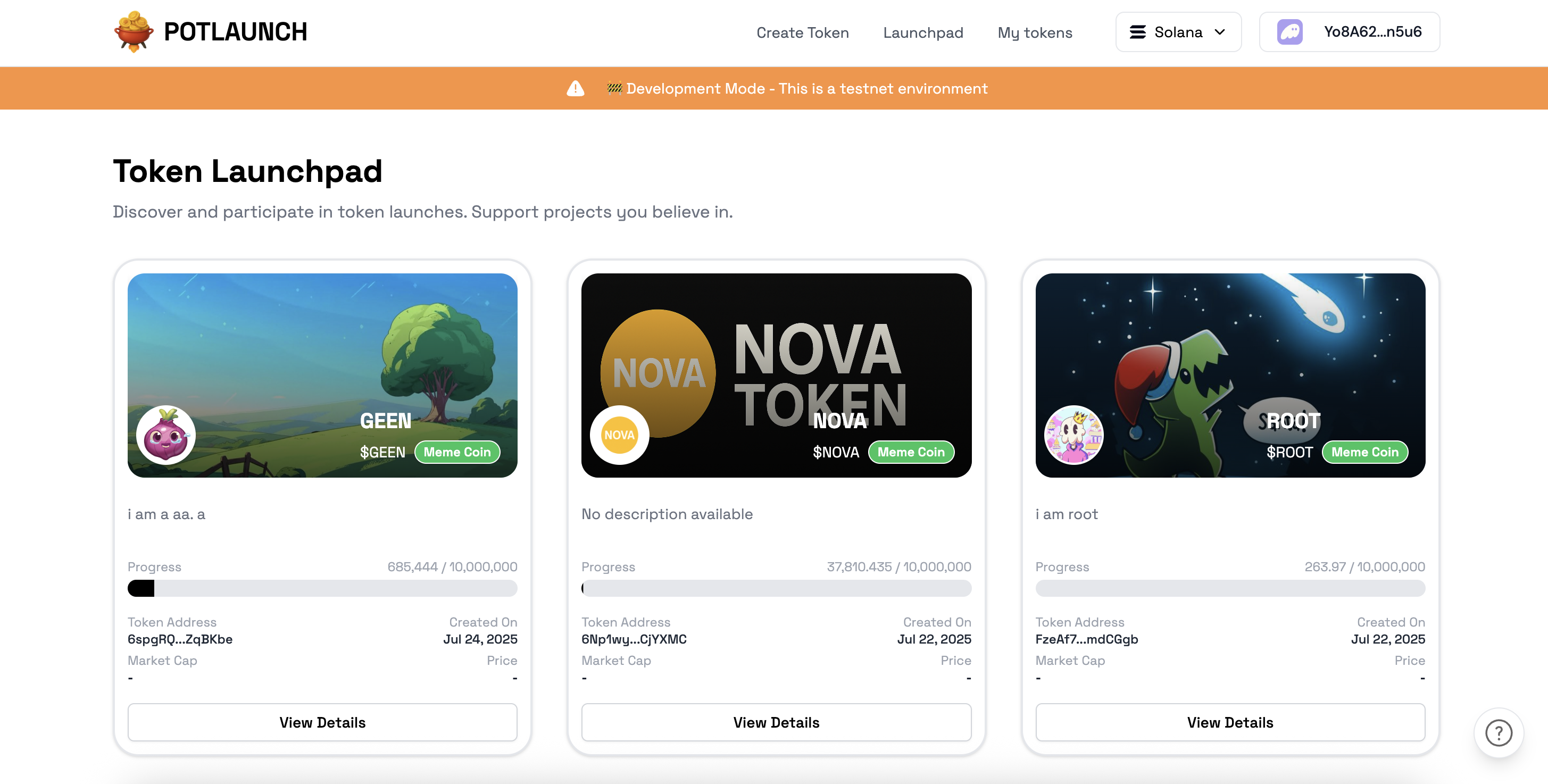This screenshot has height=784, width=1548.
Task: Click the $ROOT ticker symbol
Action: pyautogui.click(x=1289, y=453)
